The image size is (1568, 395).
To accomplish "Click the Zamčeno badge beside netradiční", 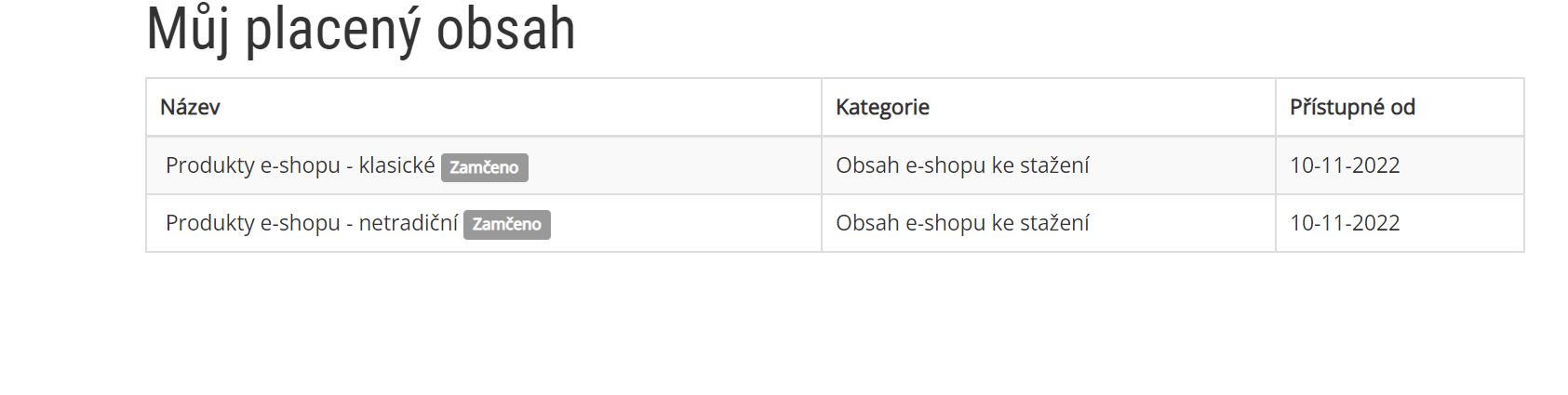I will (x=506, y=224).
